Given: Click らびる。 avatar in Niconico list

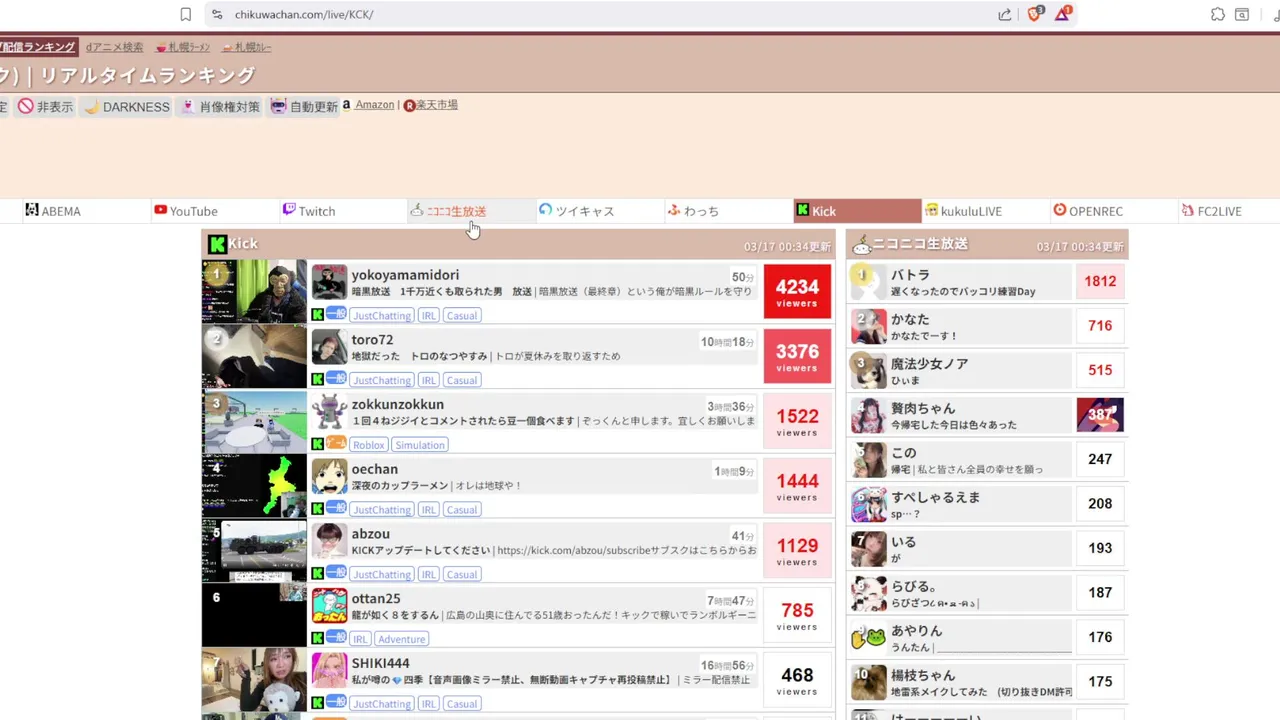Looking at the screenshot, I should pos(868,593).
